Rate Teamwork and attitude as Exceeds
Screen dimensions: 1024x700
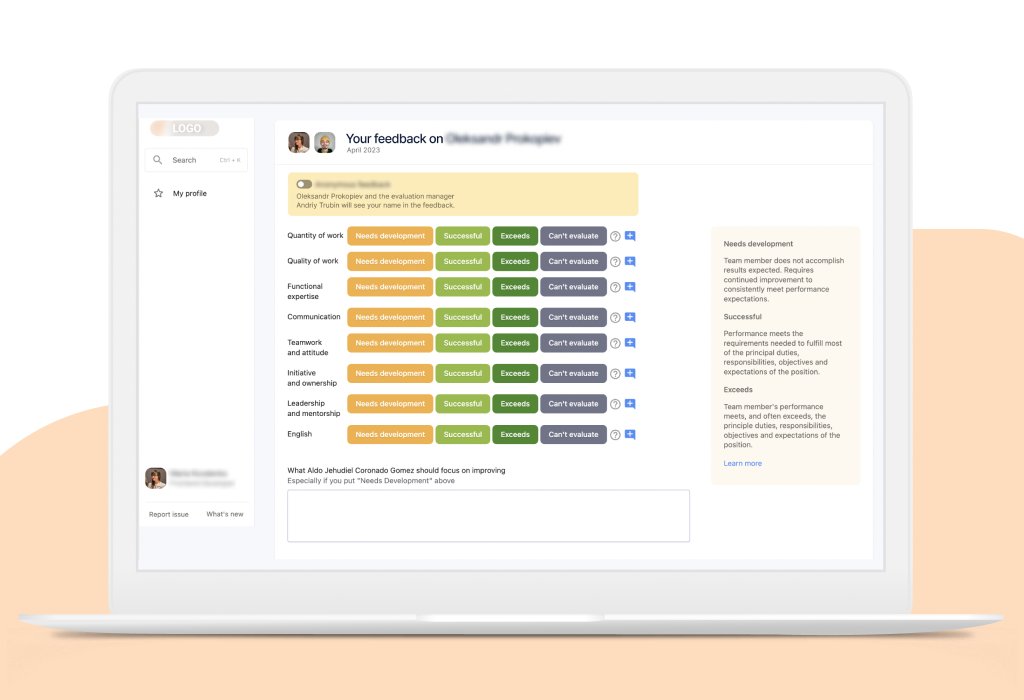click(x=515, y=343)
